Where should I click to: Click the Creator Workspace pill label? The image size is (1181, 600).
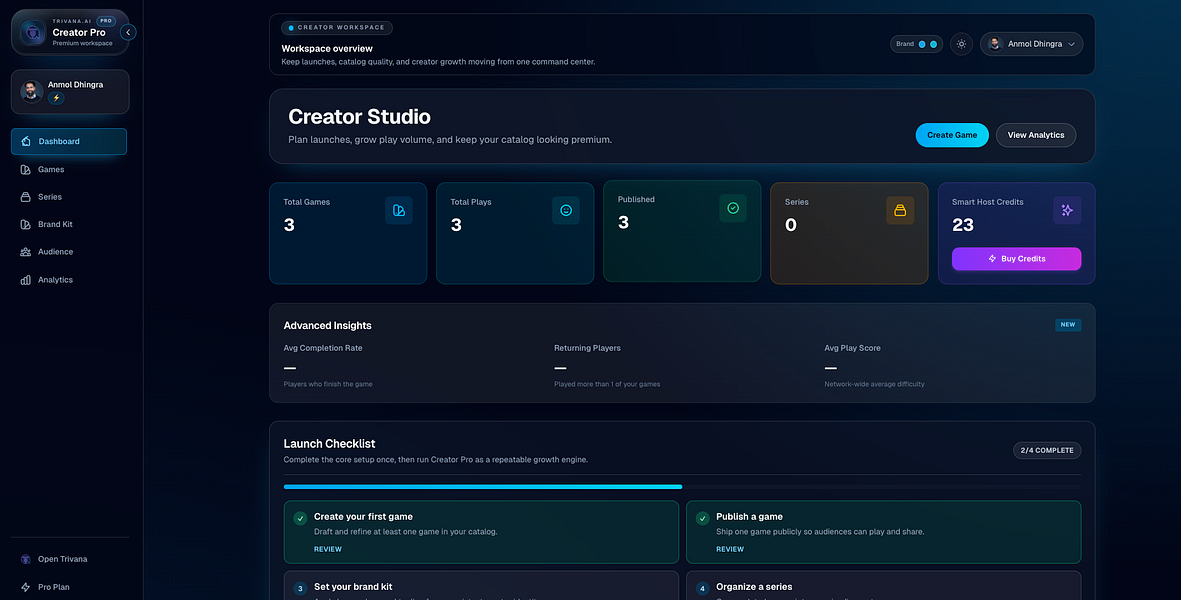pos(337,28)
